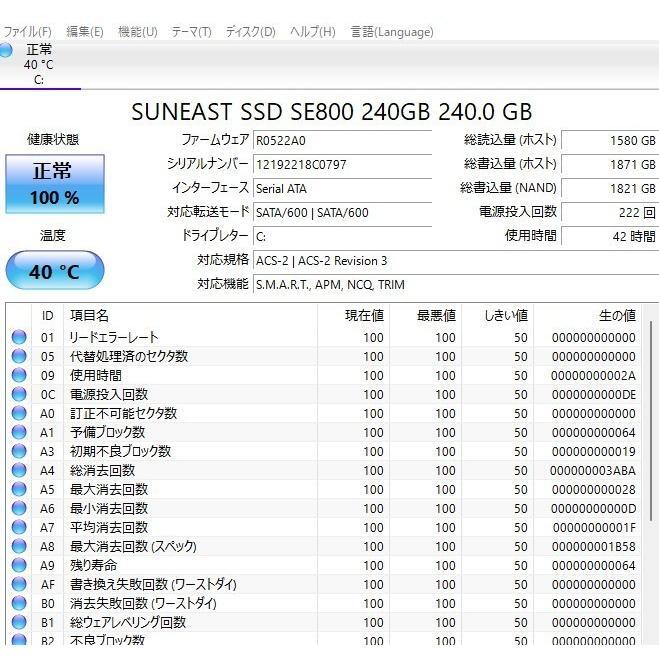Click power-on hours value 42 時間
Screen dimensions: 659x659
click(610, 236)
